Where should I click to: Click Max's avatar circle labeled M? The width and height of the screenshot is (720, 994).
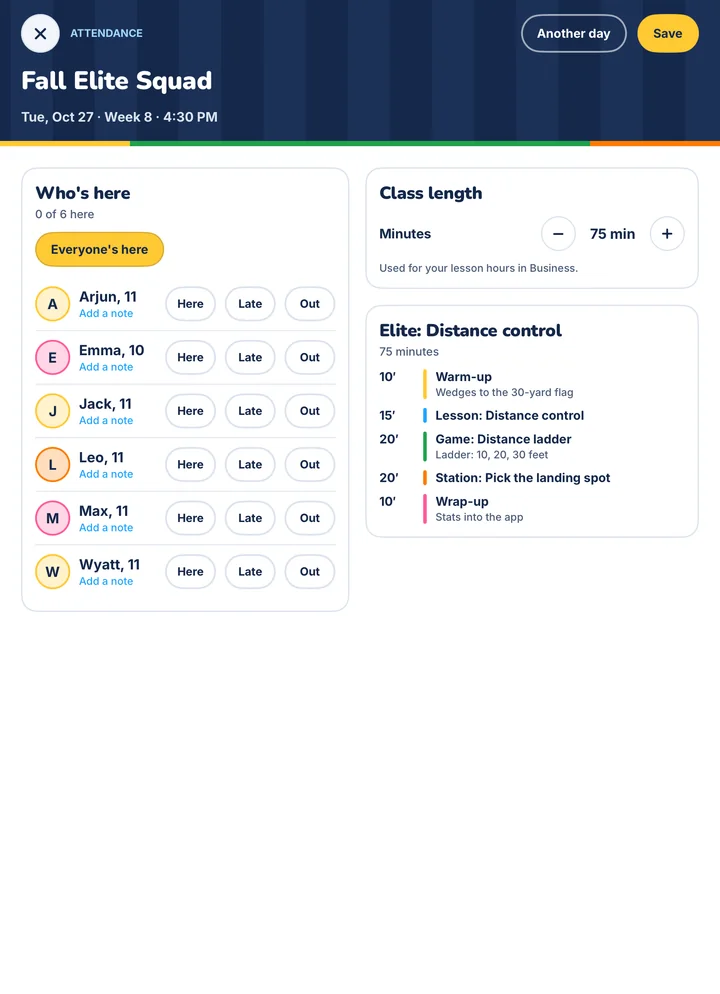pos(53,519)
